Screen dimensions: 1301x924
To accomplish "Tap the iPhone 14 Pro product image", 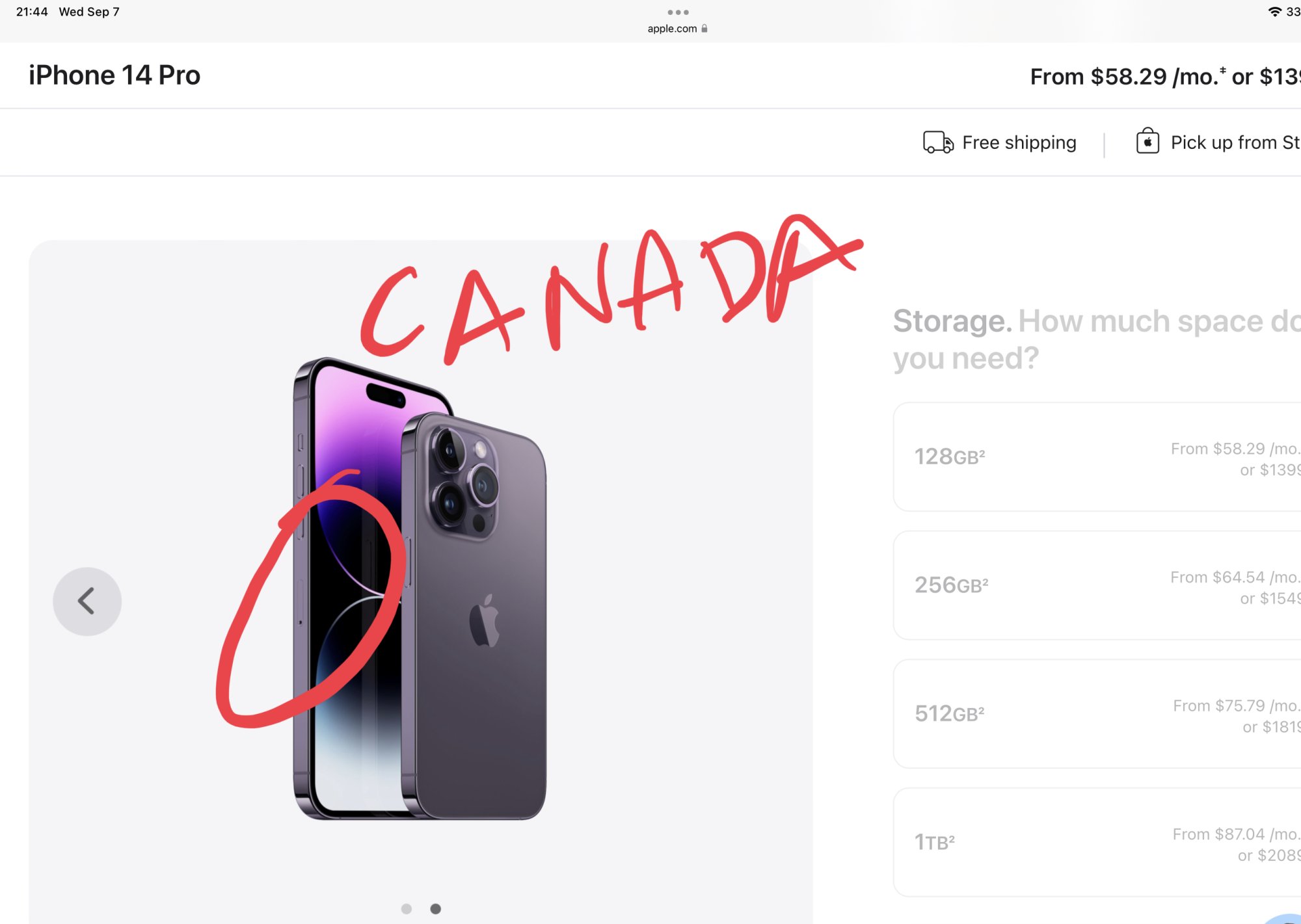I will pyautogui.click(x=420, y=588).
